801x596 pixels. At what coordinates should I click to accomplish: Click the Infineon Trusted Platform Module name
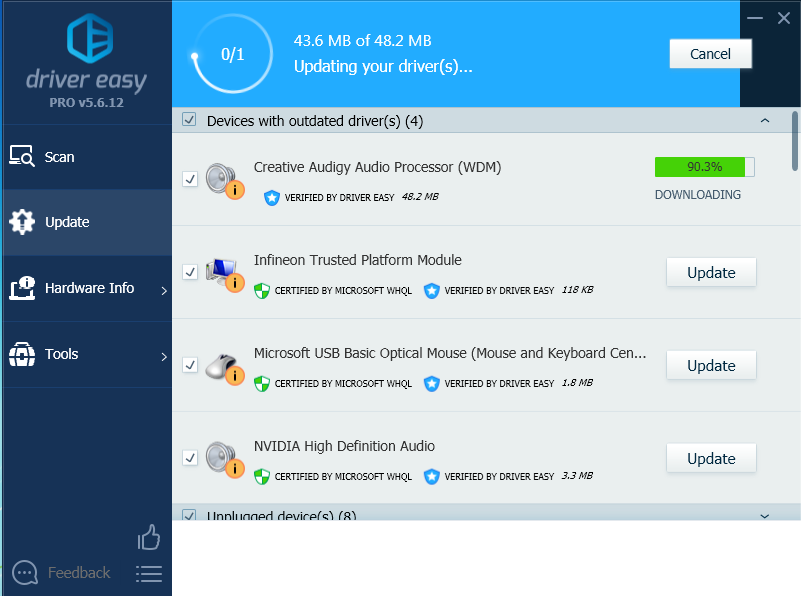click(x=358, y=260)
